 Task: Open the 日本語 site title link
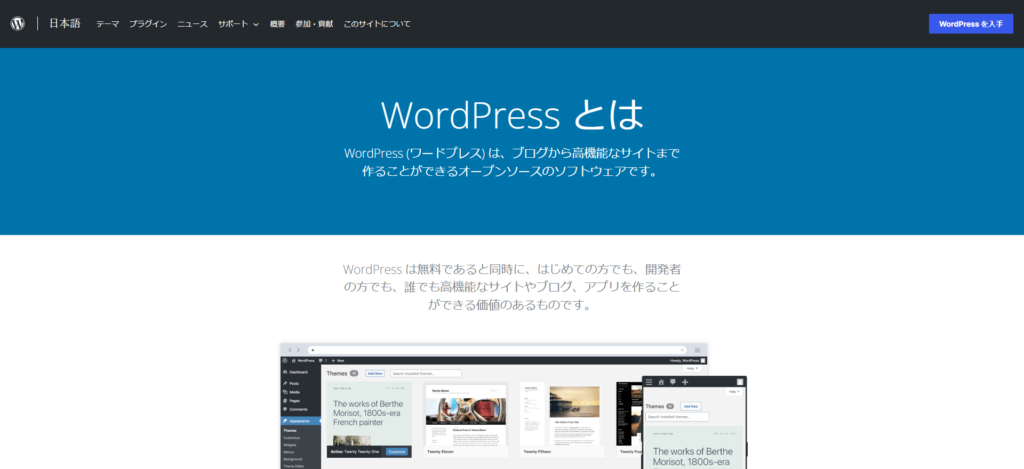click(x=65, y=24)
